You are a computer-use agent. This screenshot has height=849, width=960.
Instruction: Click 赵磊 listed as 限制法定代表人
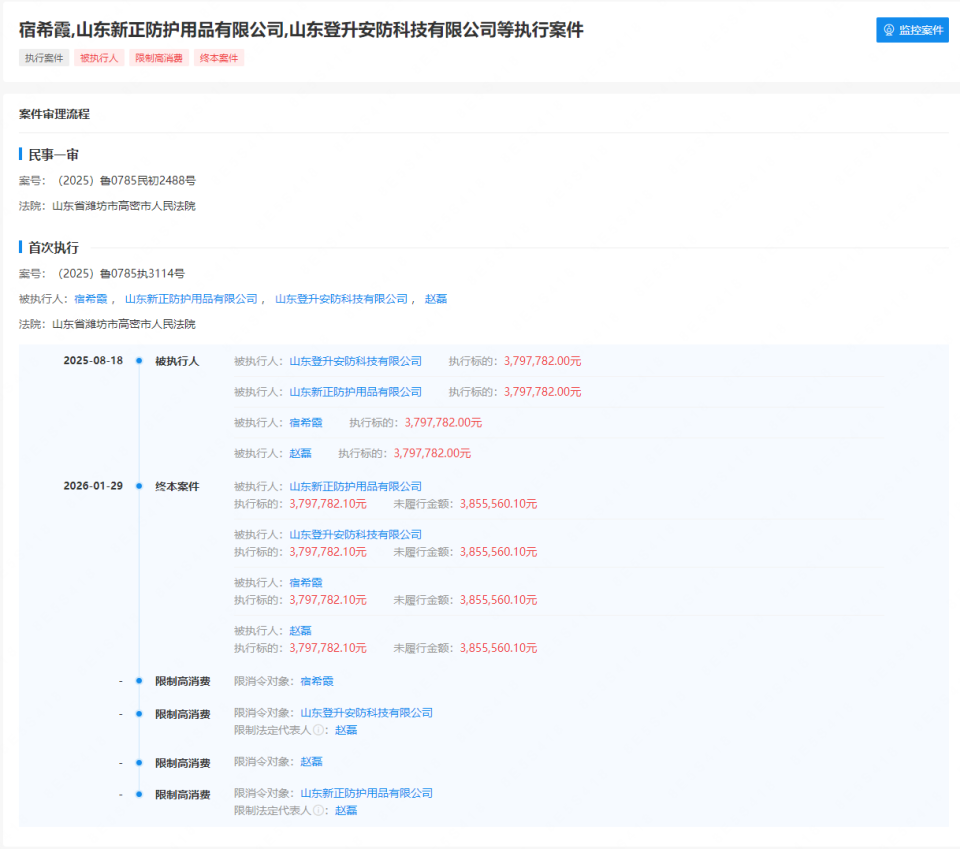345,730
